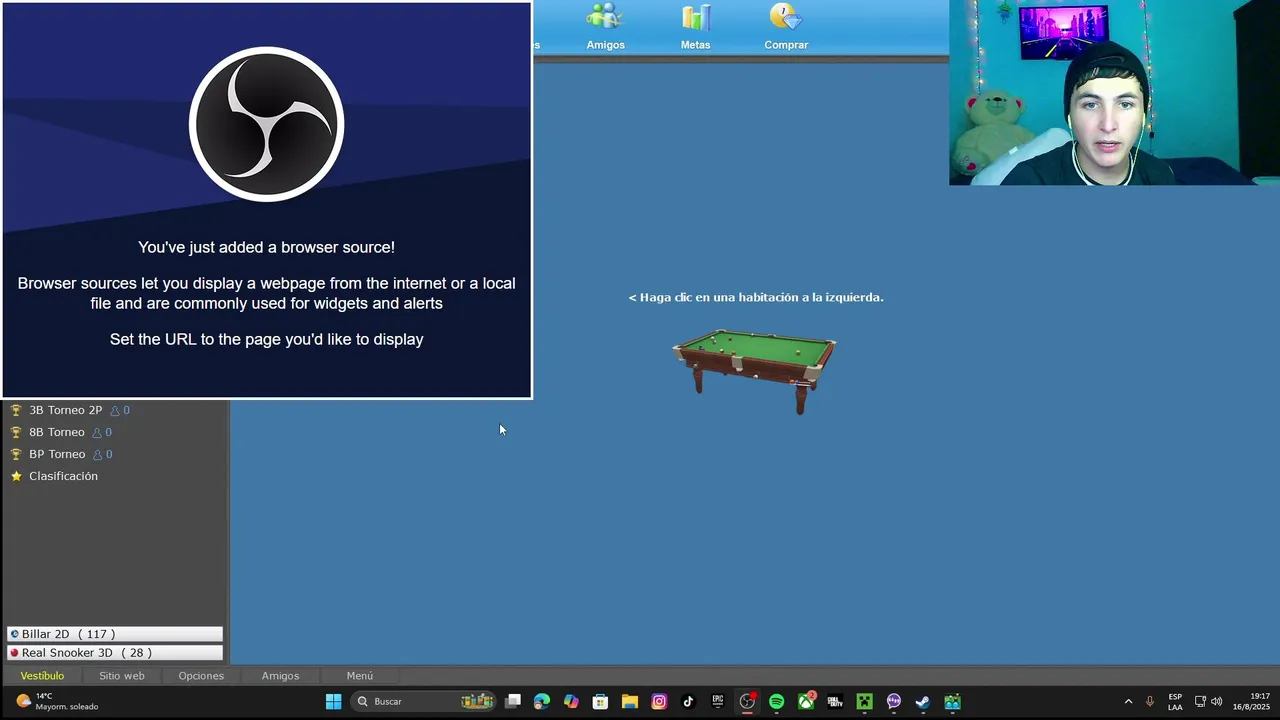This screenshot has height=720, width=1280.
Task: Open Steam from taskbar
Action: pos(923,702)
